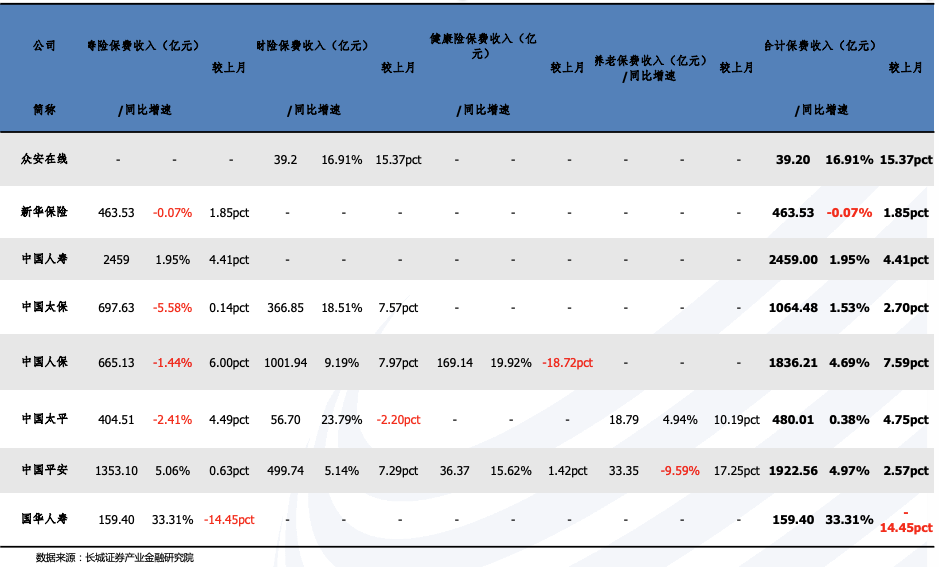The height and width of the screenshot is (567, 939).
Task: Click the 9.19% growth cell
Action: [x=341, y=363]
